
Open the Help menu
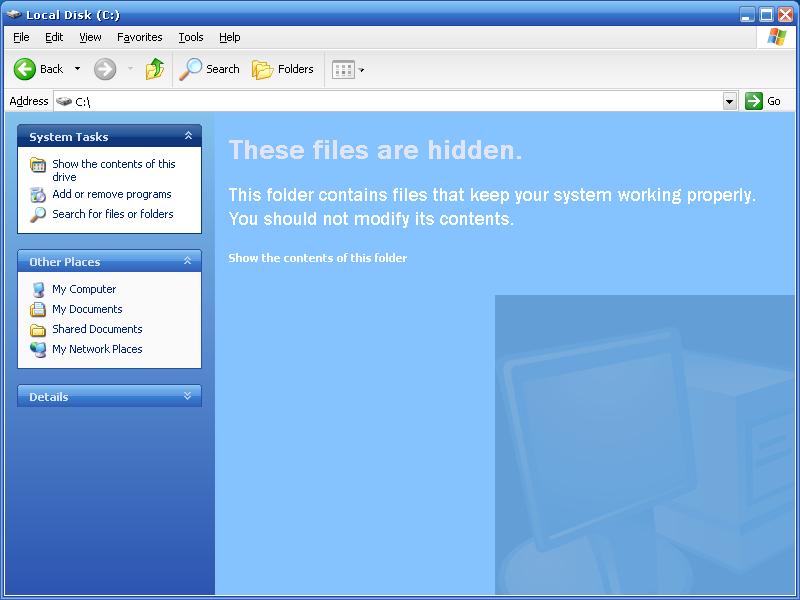[x=230, y=37]
